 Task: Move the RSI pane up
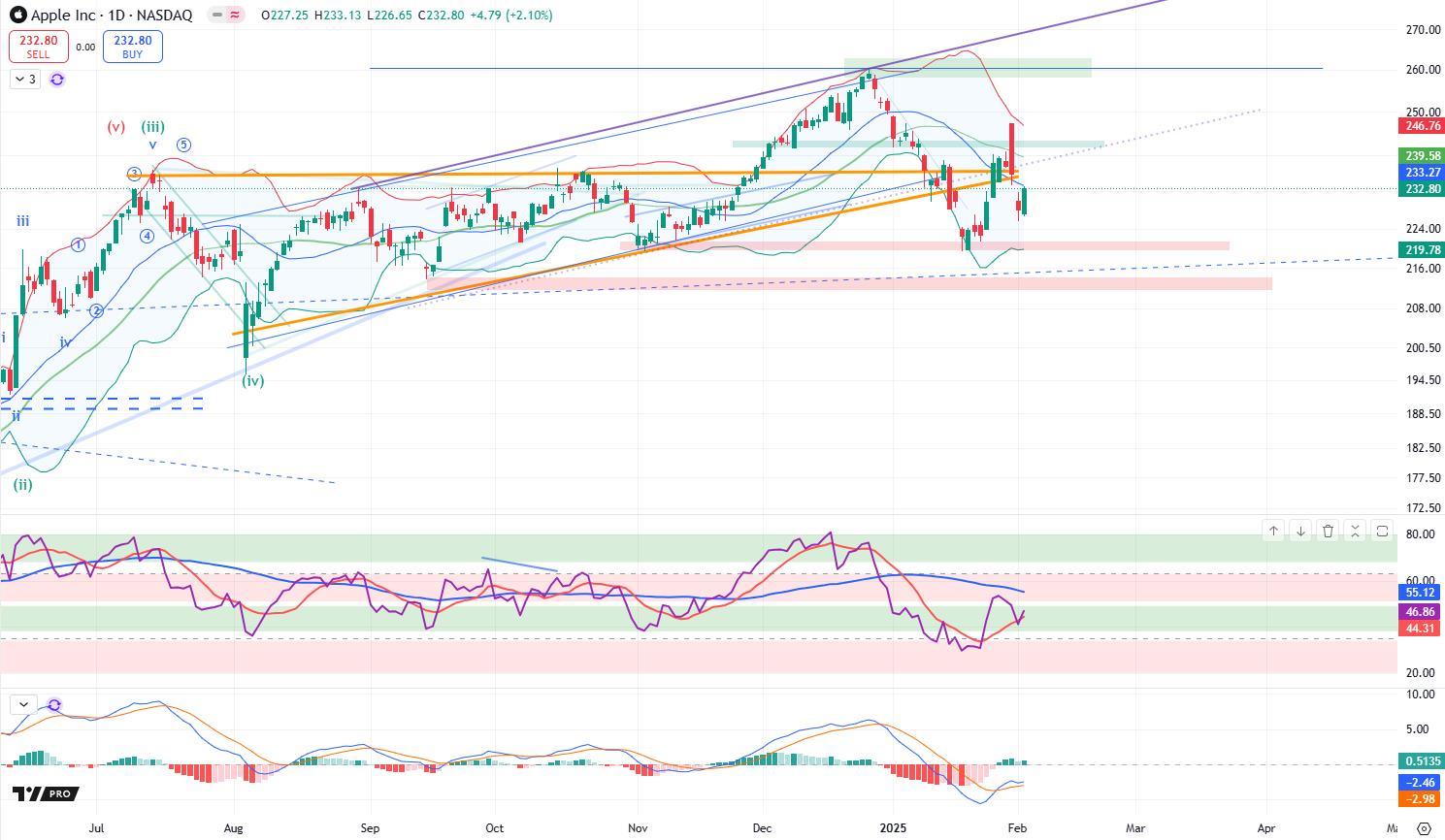tap(1273, 531)
